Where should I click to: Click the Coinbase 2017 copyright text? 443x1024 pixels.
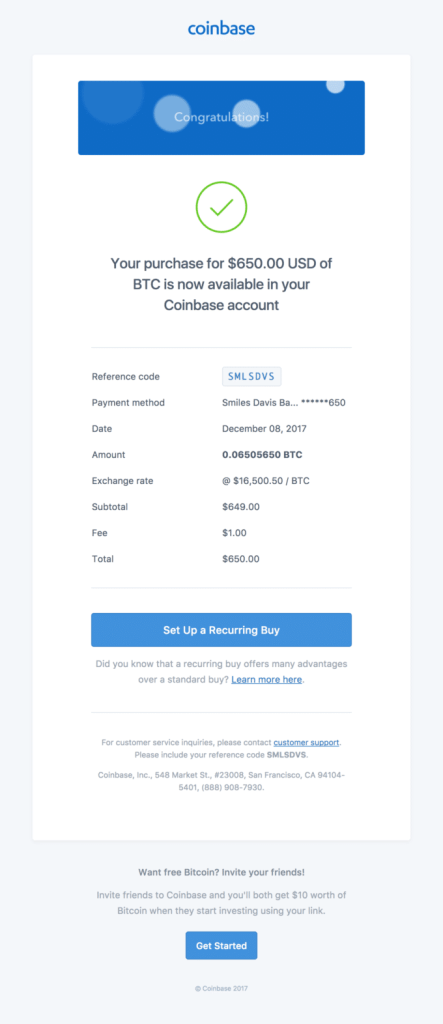coord(222,989)
